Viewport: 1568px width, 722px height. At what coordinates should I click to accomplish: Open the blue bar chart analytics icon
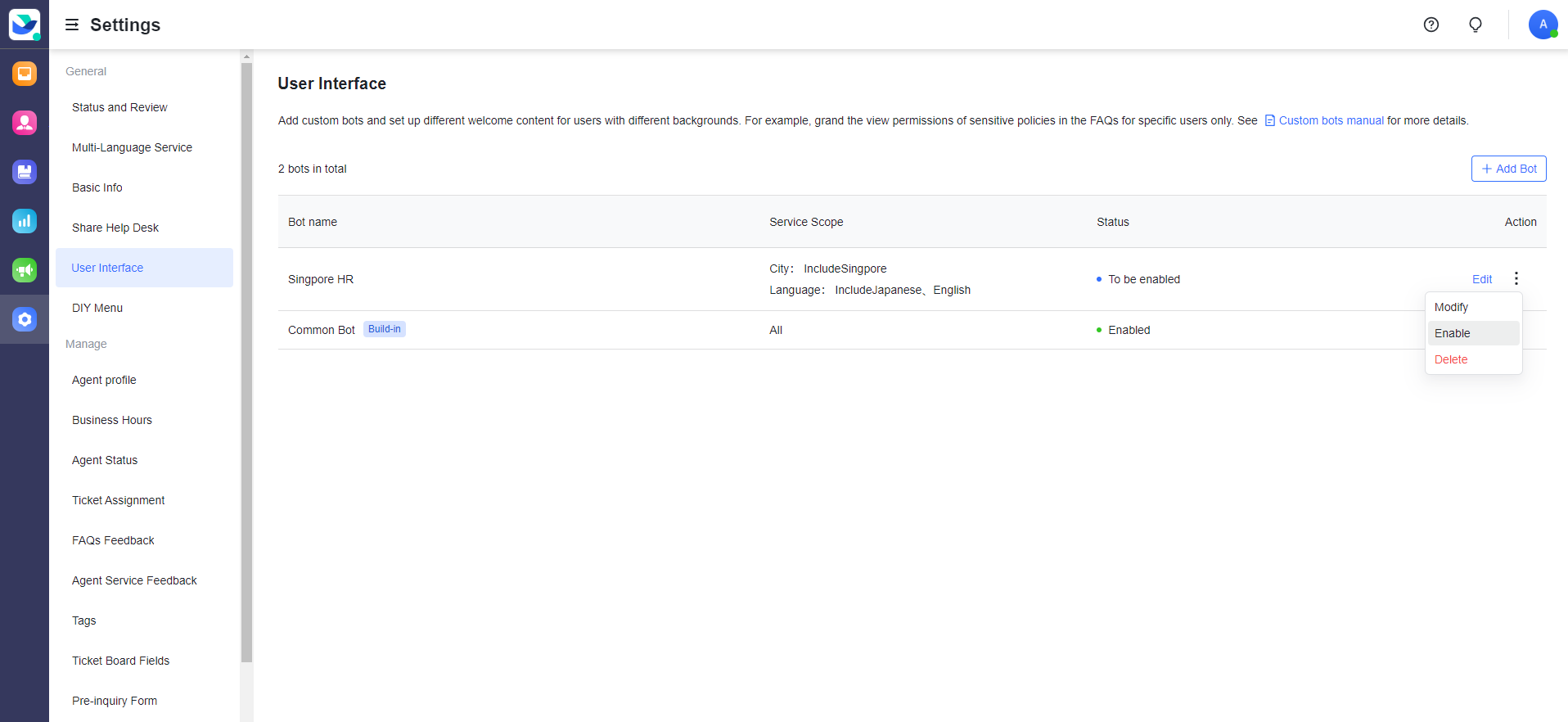[25, 221]
